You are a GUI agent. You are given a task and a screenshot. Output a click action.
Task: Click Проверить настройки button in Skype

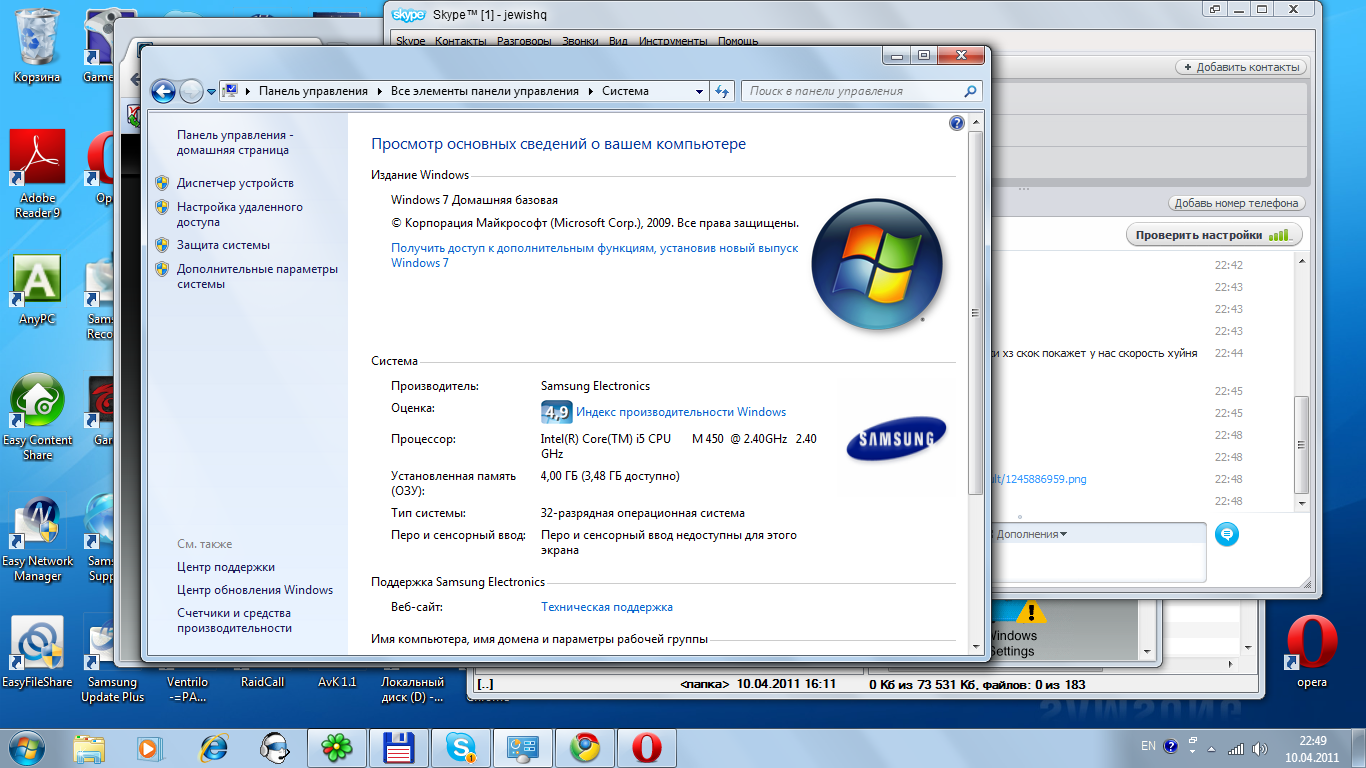pyautogui.click(x=1215, y=235)
